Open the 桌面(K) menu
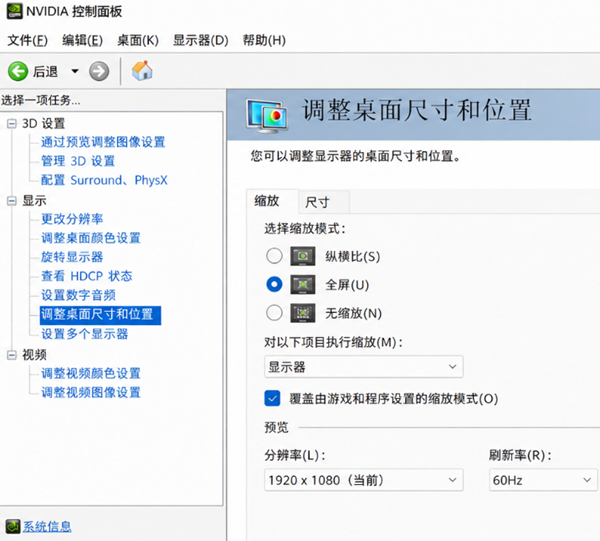This screenshot has height=541, width=600. [x=138, y=40]
